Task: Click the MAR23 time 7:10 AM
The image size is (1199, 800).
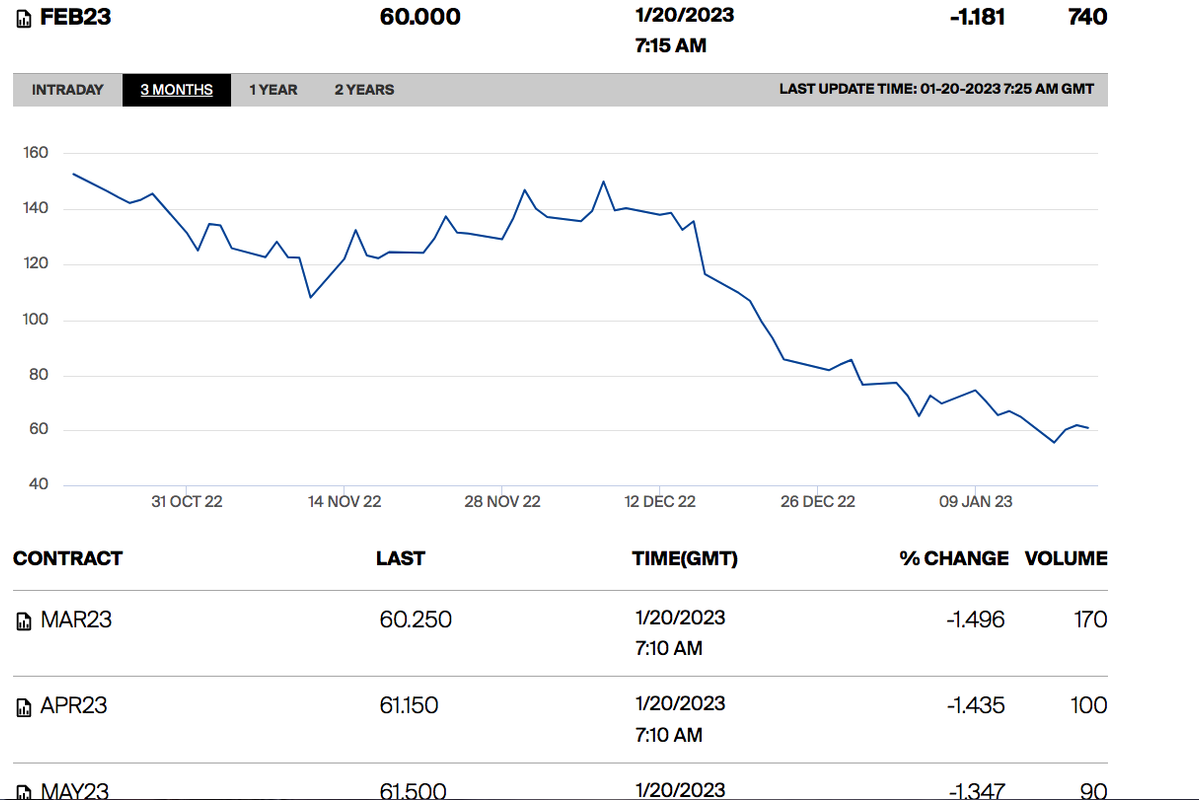Action: tap(668, 649)
